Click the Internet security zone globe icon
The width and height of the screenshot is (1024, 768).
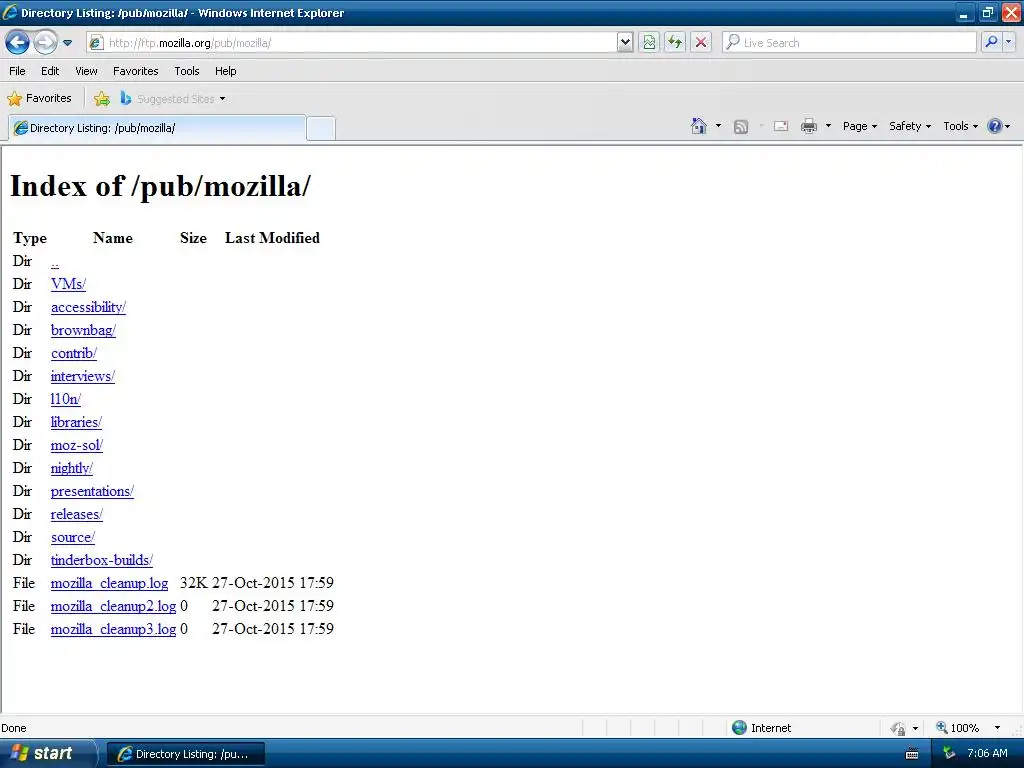click(739, 728)
